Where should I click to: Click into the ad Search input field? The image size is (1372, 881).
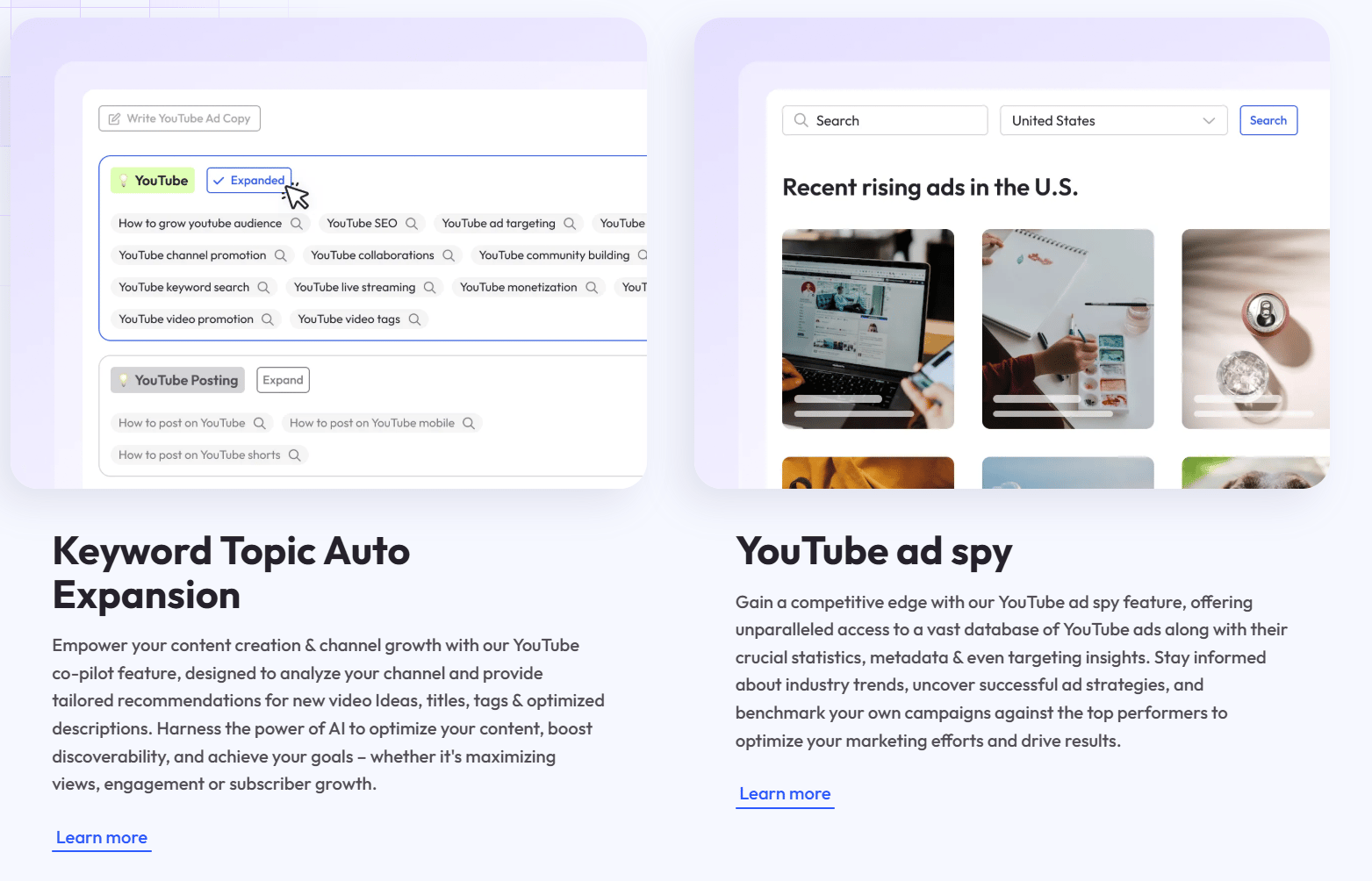point(885,120)
